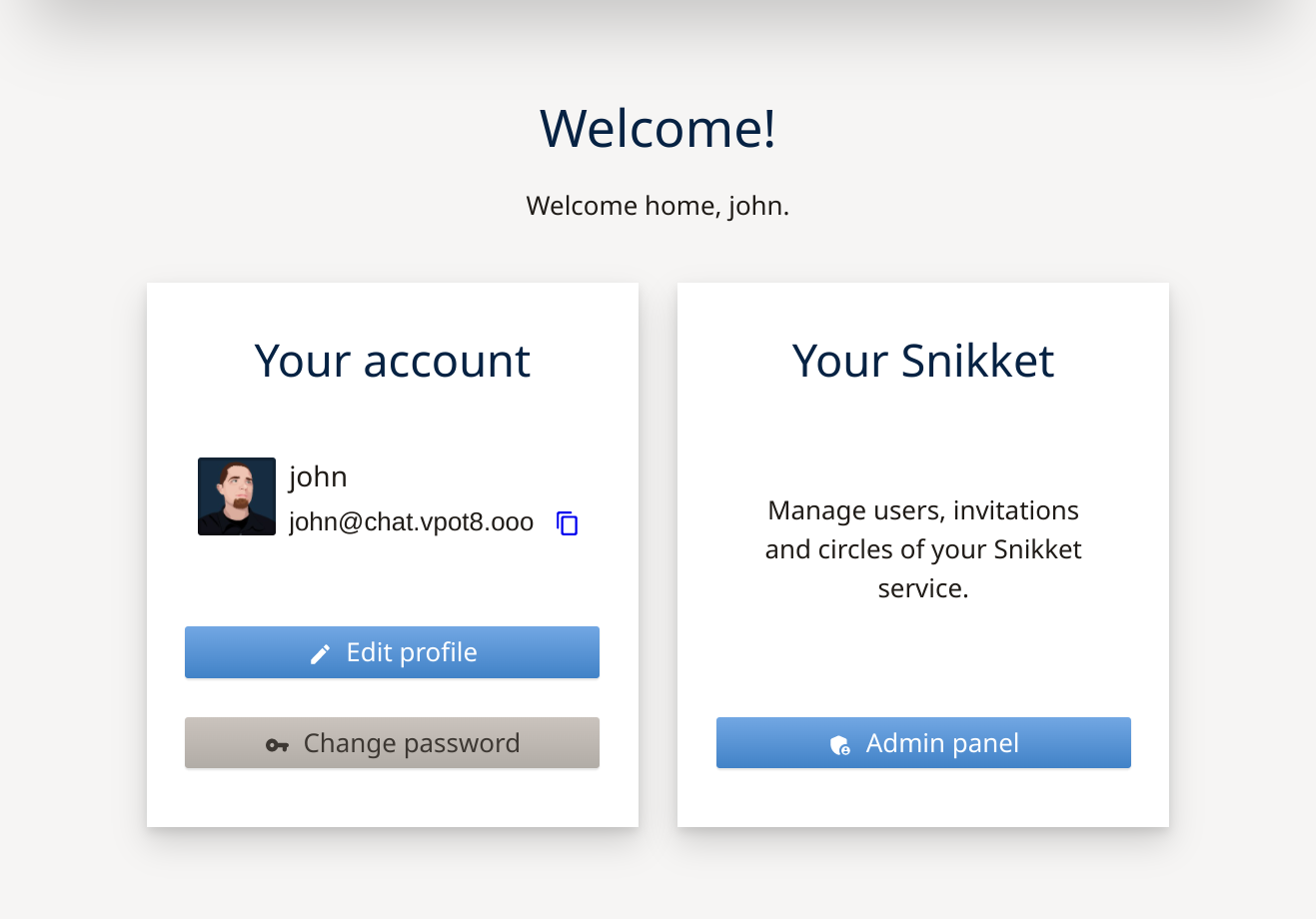Click the "Admin panel" label text

point(942,743)
